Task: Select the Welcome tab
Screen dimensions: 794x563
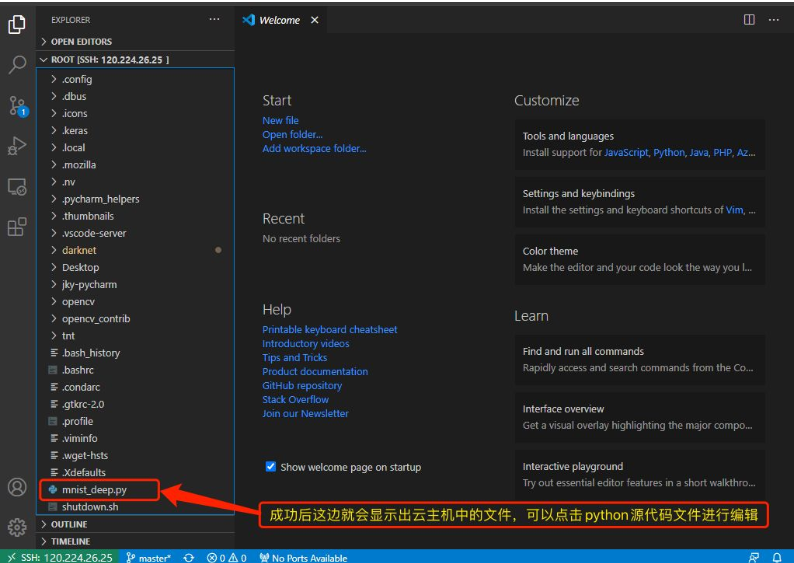Action: (281, 20)
